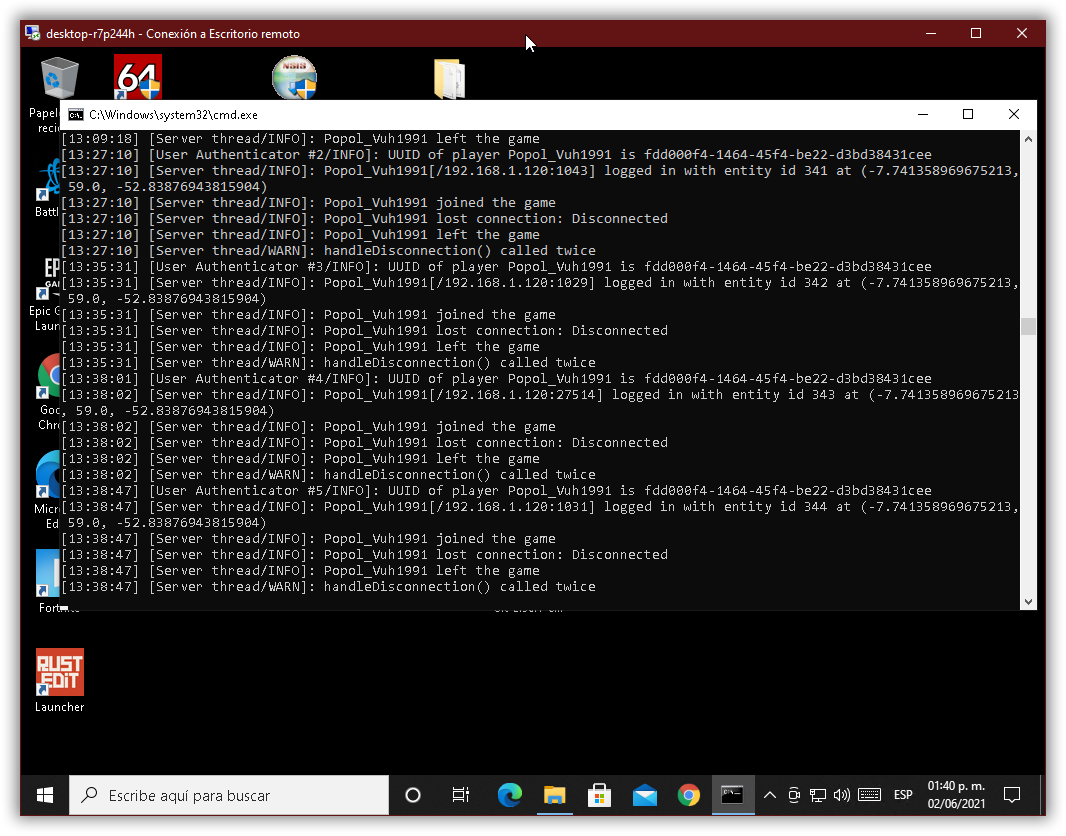Click the cmd window scroll down arrow
The width and height of the screenshot is (1066, 836).
1028,601
